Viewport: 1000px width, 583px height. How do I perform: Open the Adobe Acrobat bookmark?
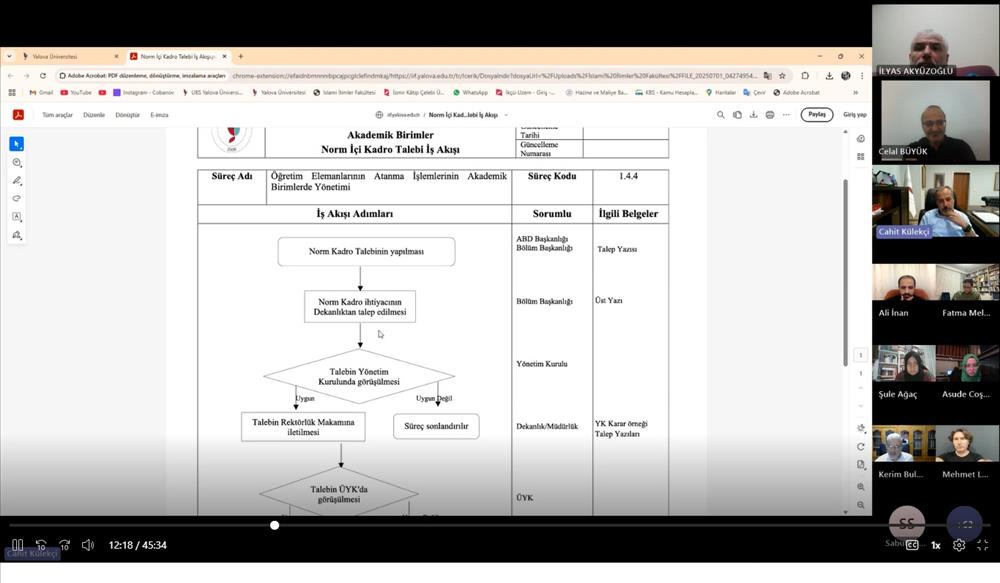[x=797, y=92]
